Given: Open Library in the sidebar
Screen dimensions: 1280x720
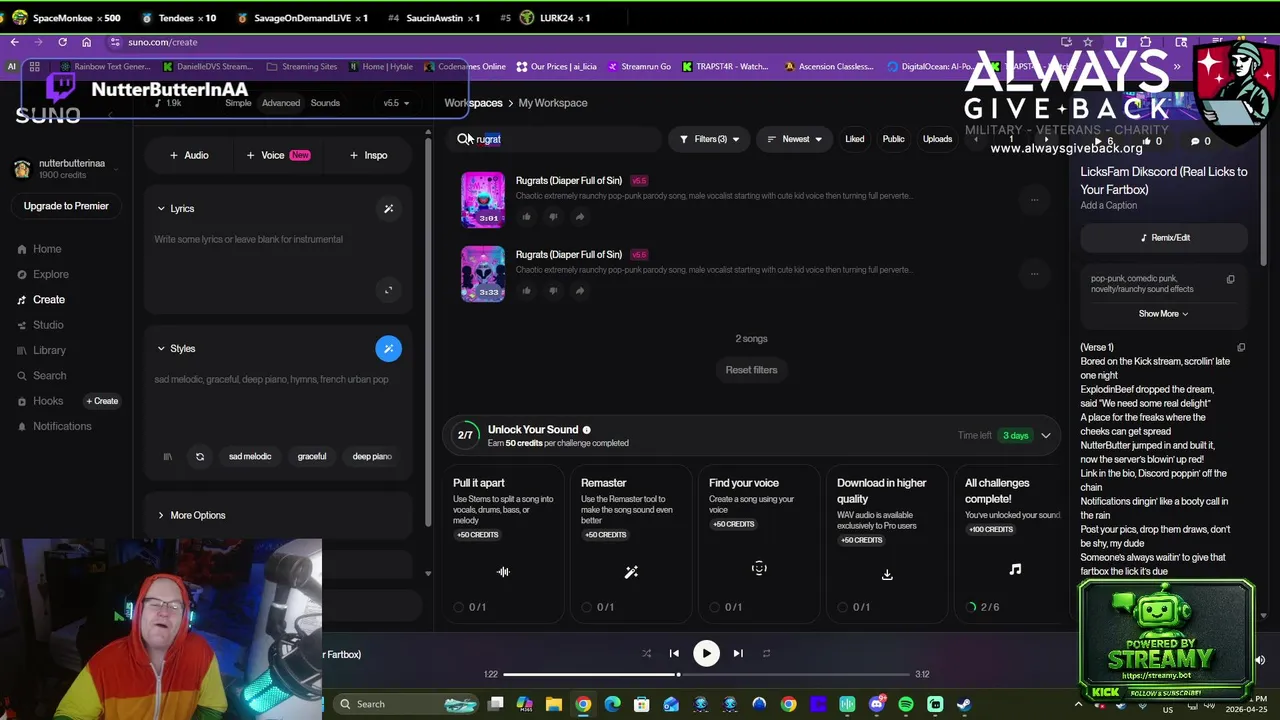Looking at the screenshot, I should [x=41, y=351].
